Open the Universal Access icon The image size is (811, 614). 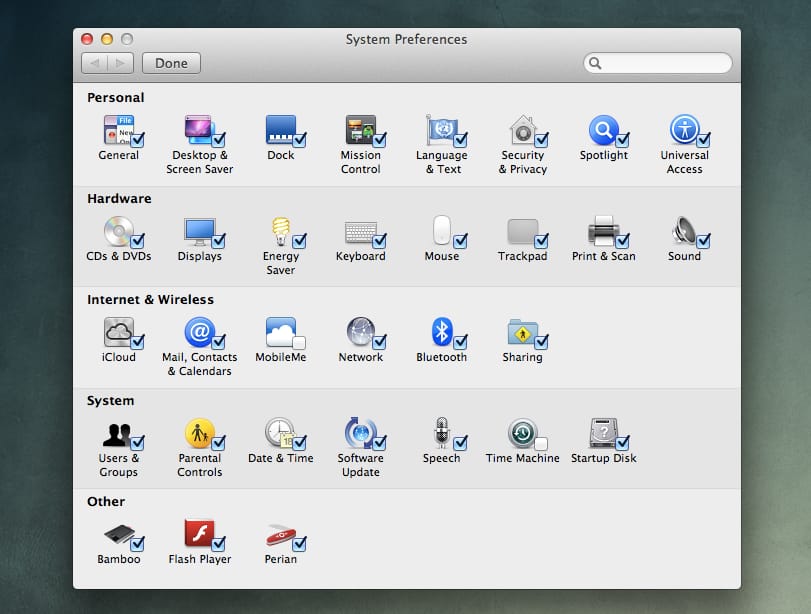684,129
